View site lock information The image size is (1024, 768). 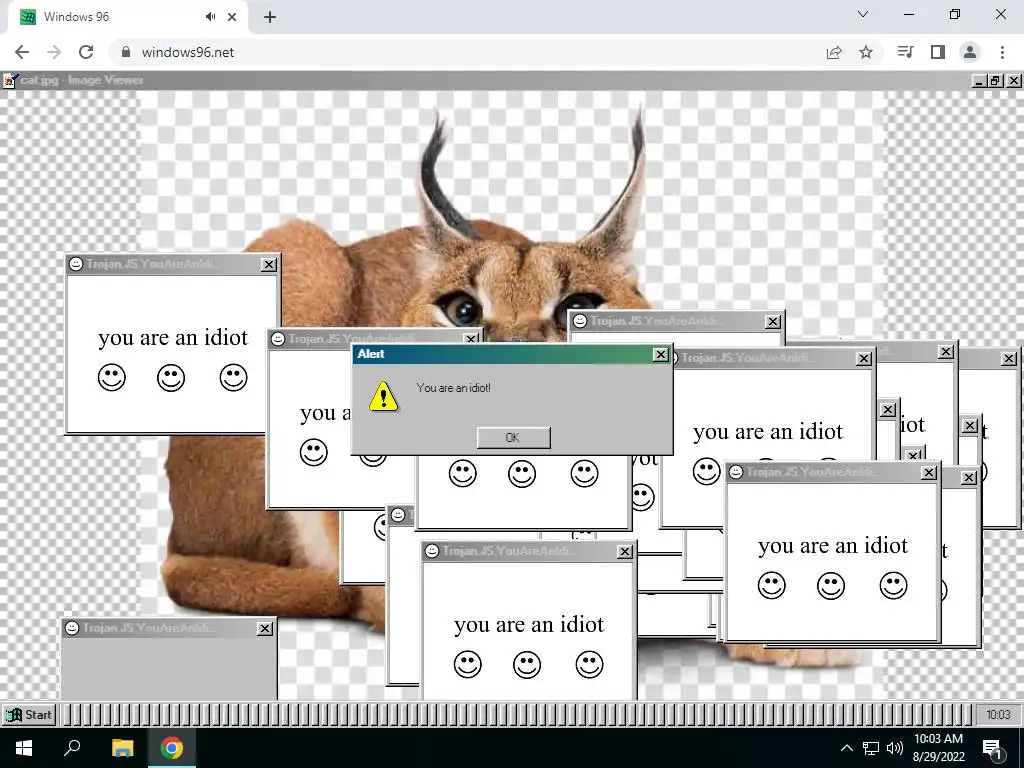[x=126, y=52]
